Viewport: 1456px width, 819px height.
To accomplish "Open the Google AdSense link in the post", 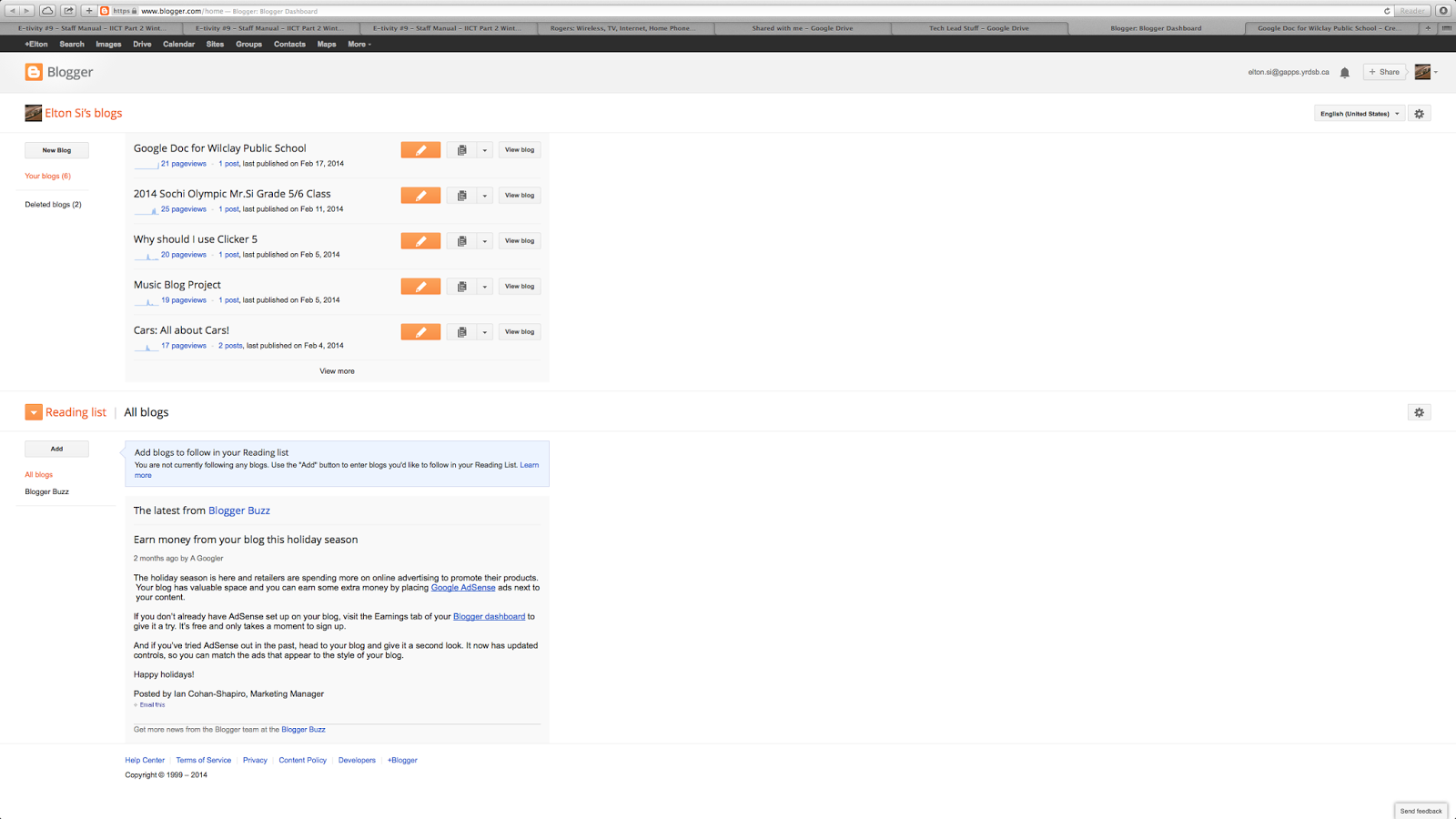I will (x=463, y=588).
